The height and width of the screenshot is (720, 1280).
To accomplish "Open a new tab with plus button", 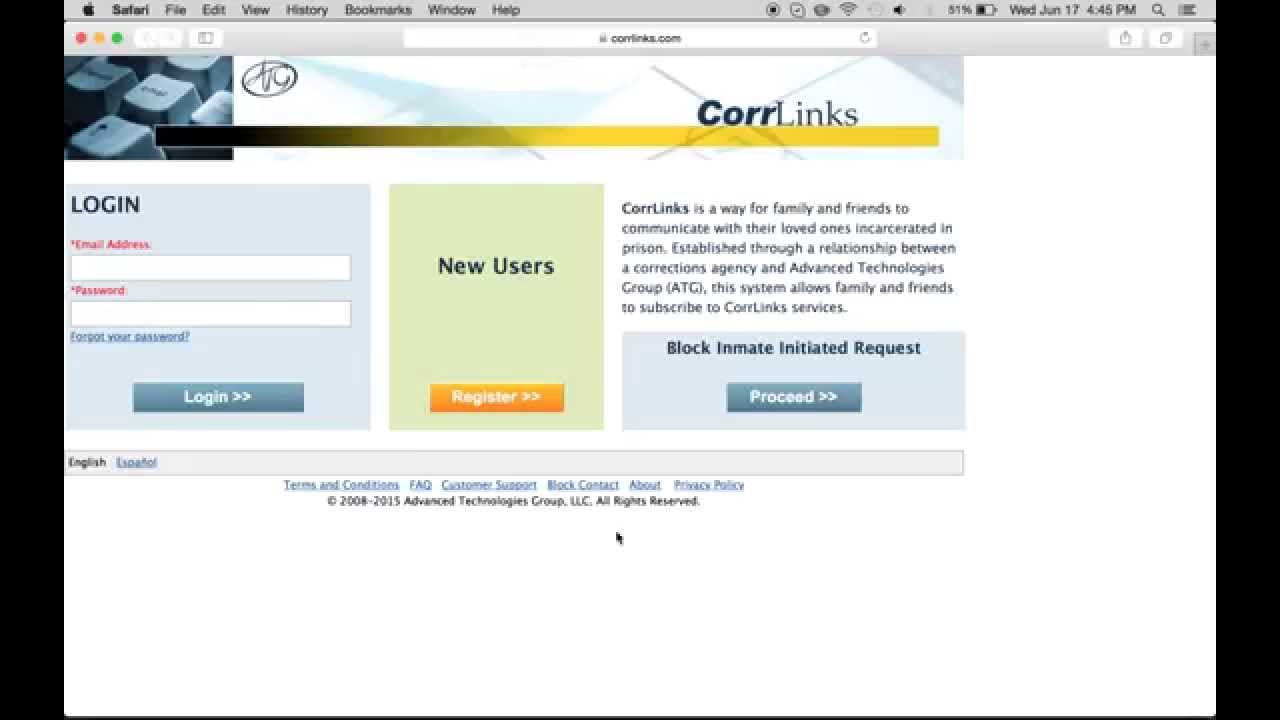I will pyautogui.click(x=1204, y=44).
